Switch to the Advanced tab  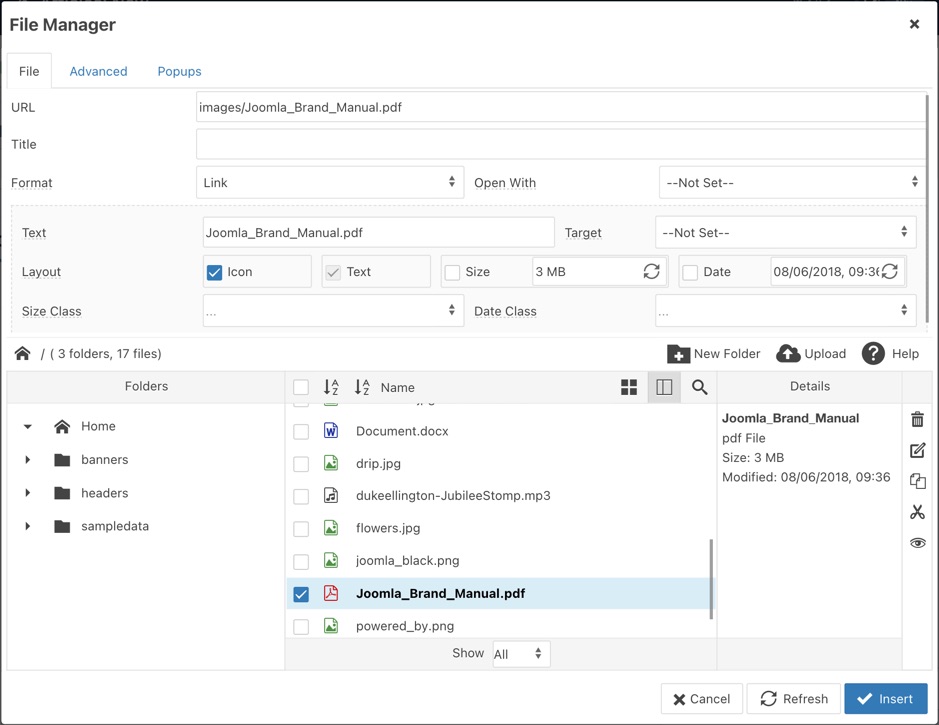[x=98, y=71]
